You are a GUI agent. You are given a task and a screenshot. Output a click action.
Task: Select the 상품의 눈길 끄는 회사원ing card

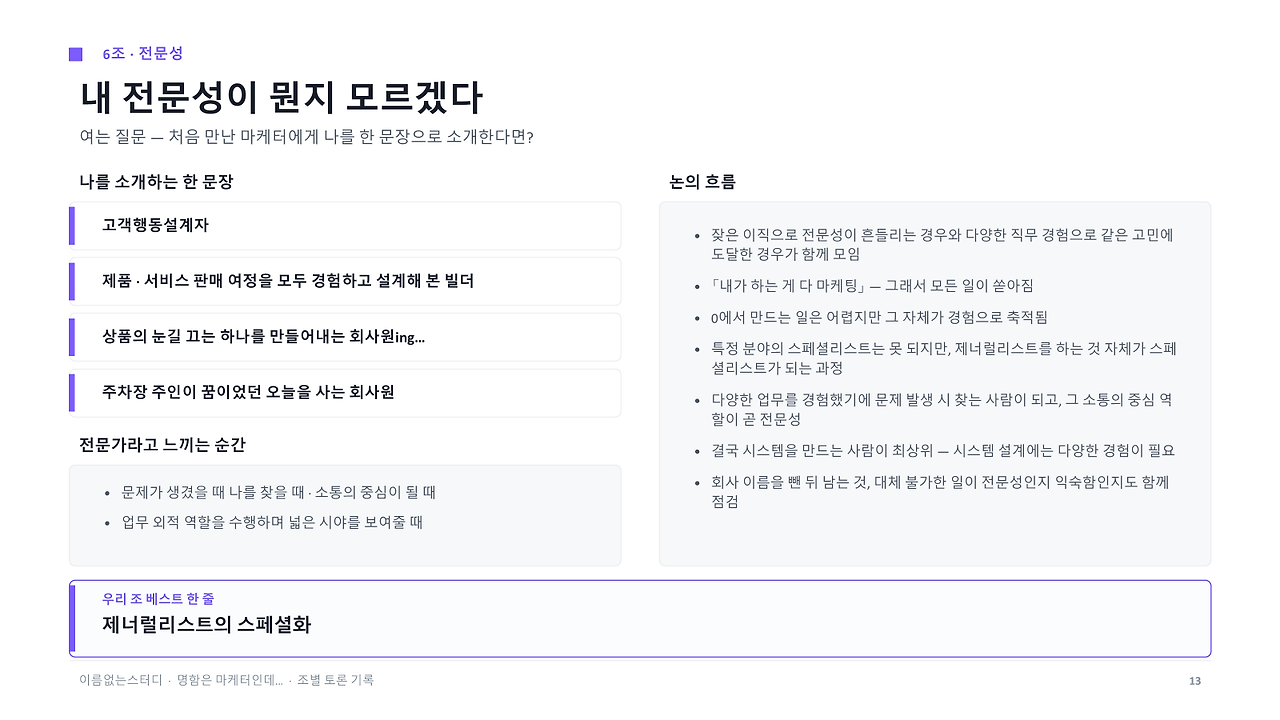tap(345, 337)
